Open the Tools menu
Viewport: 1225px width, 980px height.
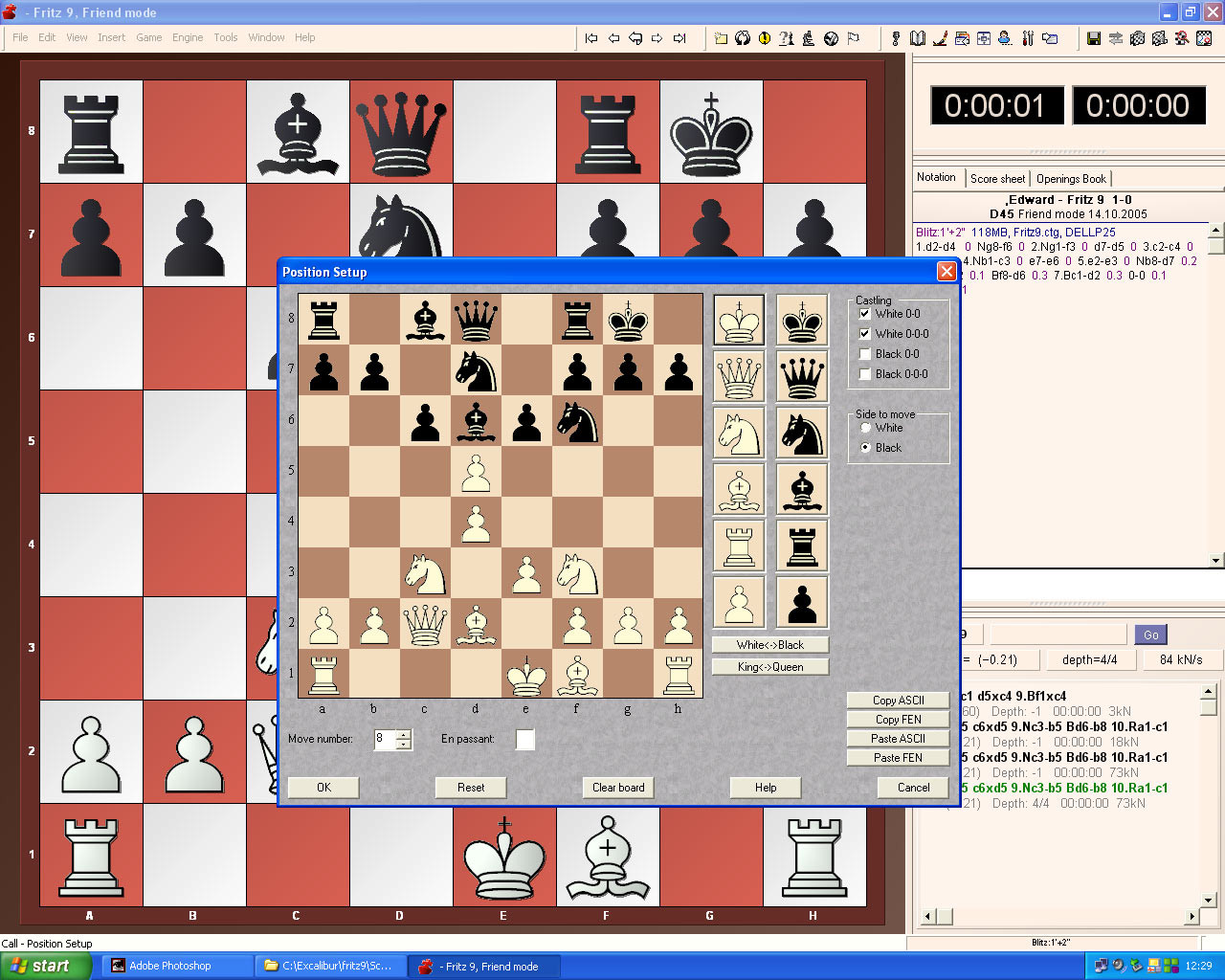coord(226,37)
